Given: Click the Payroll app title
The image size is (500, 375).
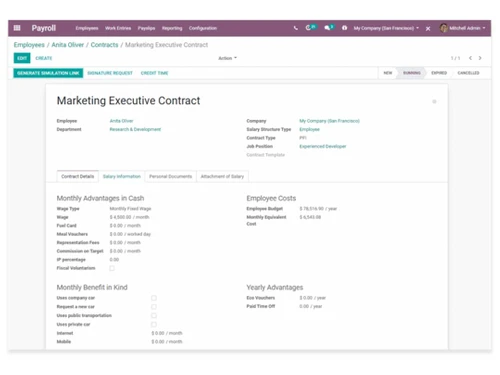Looking at the screenshot, I should pyautogui.click(x=44, y=28).
